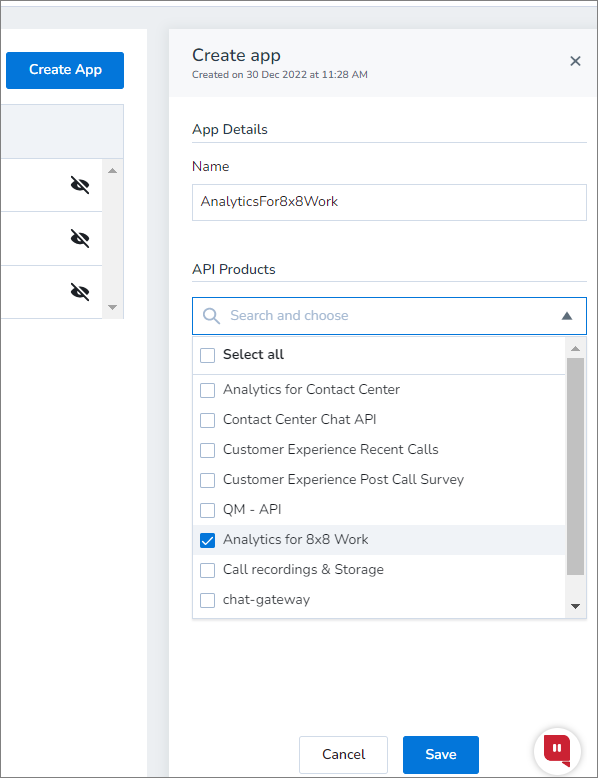Click the search magnifier icon in API Products

[x=211, y=316]
